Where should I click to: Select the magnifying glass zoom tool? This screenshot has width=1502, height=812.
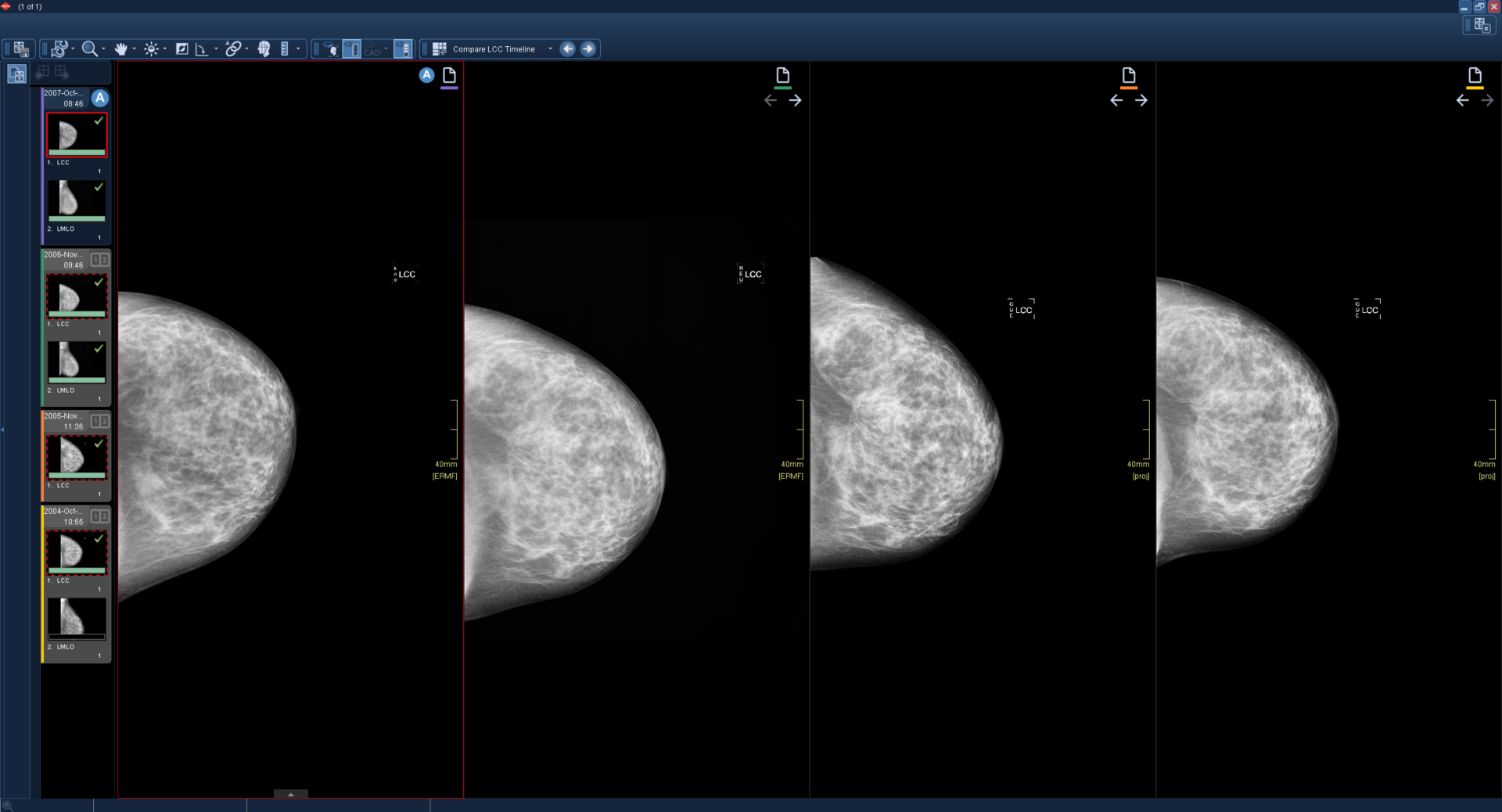tap(89, 49)
